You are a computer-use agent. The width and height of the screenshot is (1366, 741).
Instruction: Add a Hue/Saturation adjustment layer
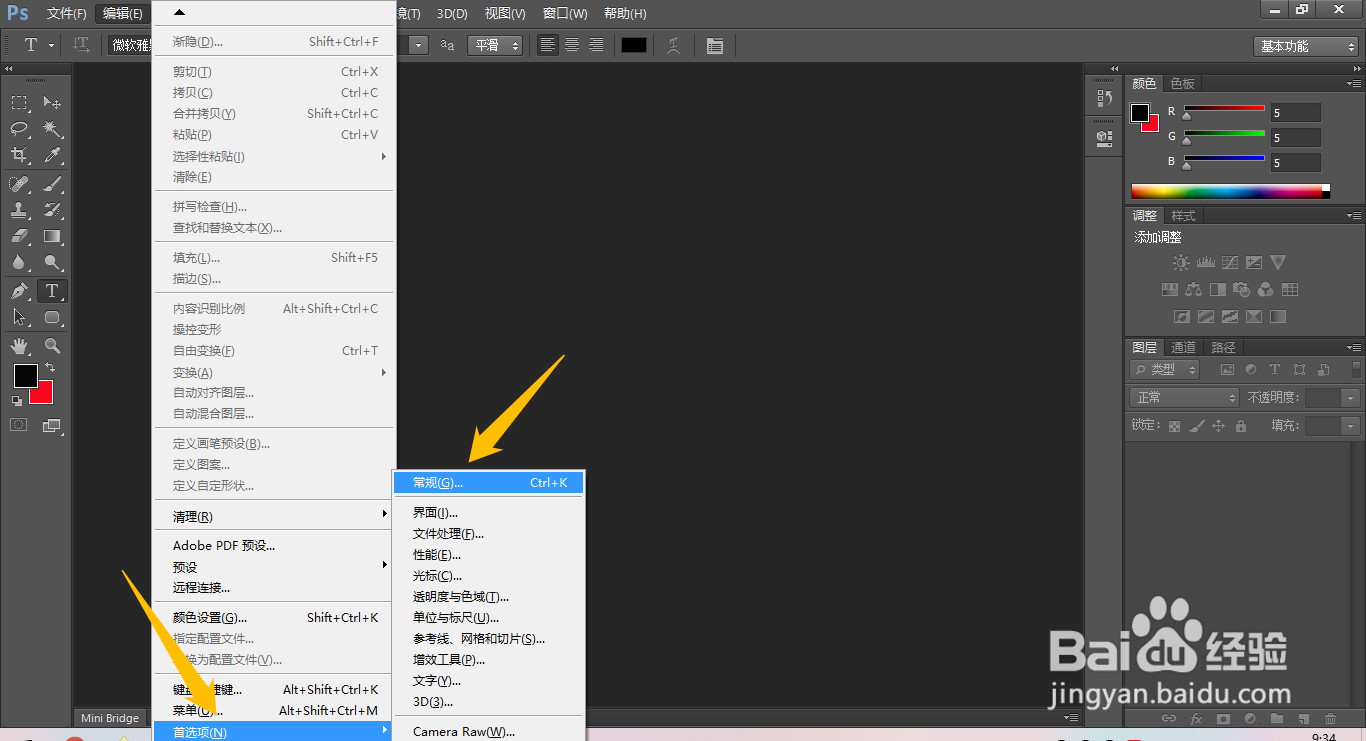[1169, 289]
